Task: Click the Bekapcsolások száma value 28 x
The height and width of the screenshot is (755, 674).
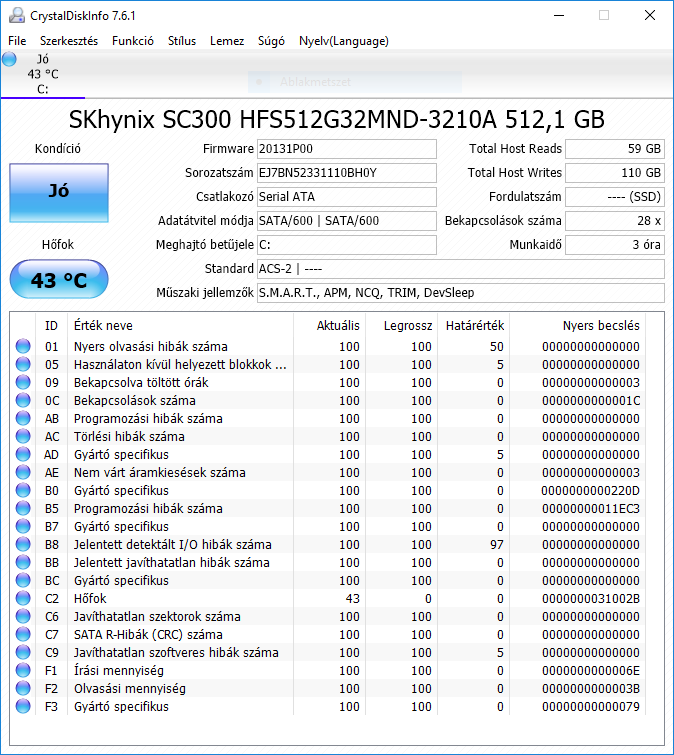Action: [x=615, y=221]
